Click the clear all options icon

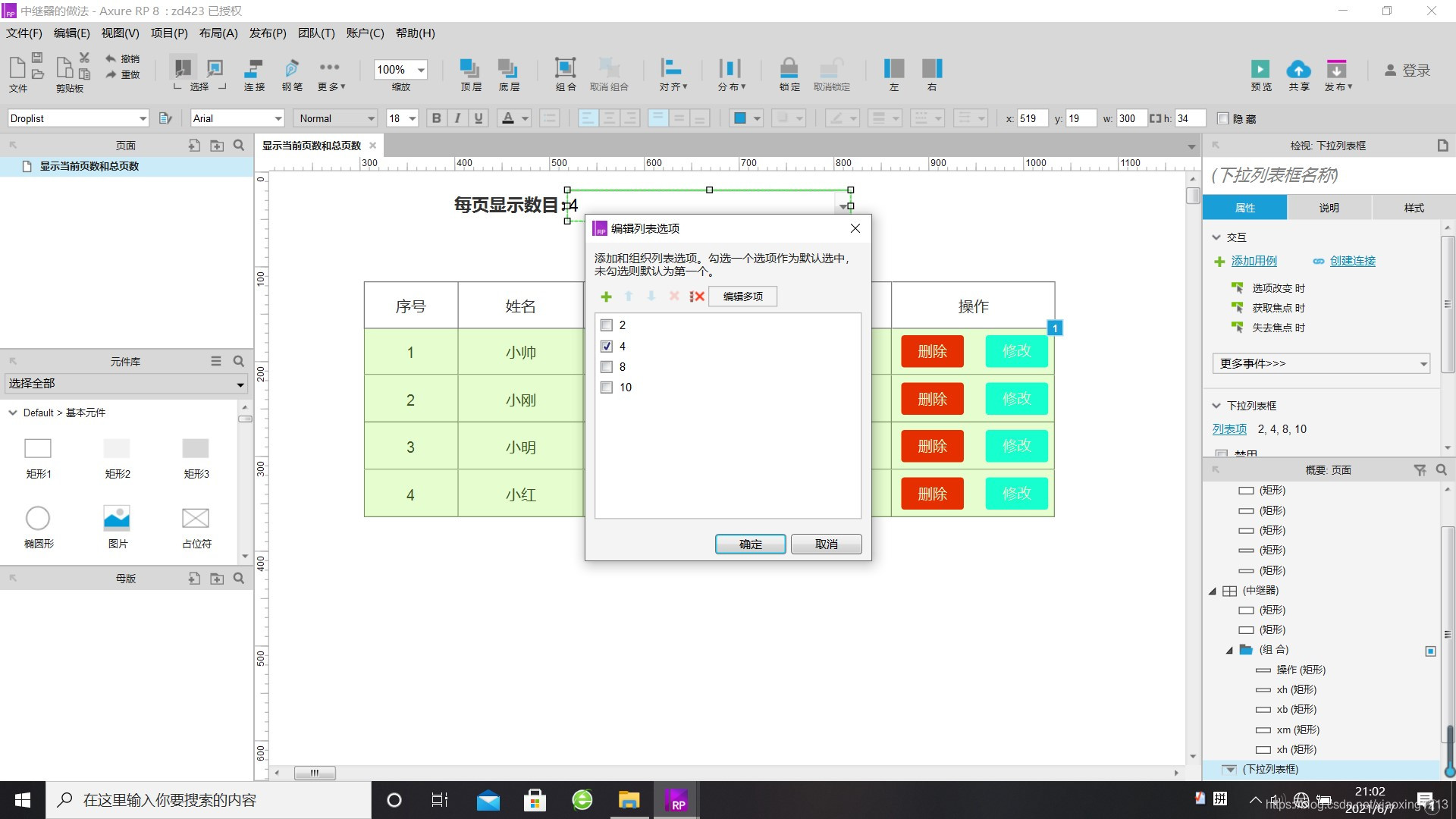point(697,297)
